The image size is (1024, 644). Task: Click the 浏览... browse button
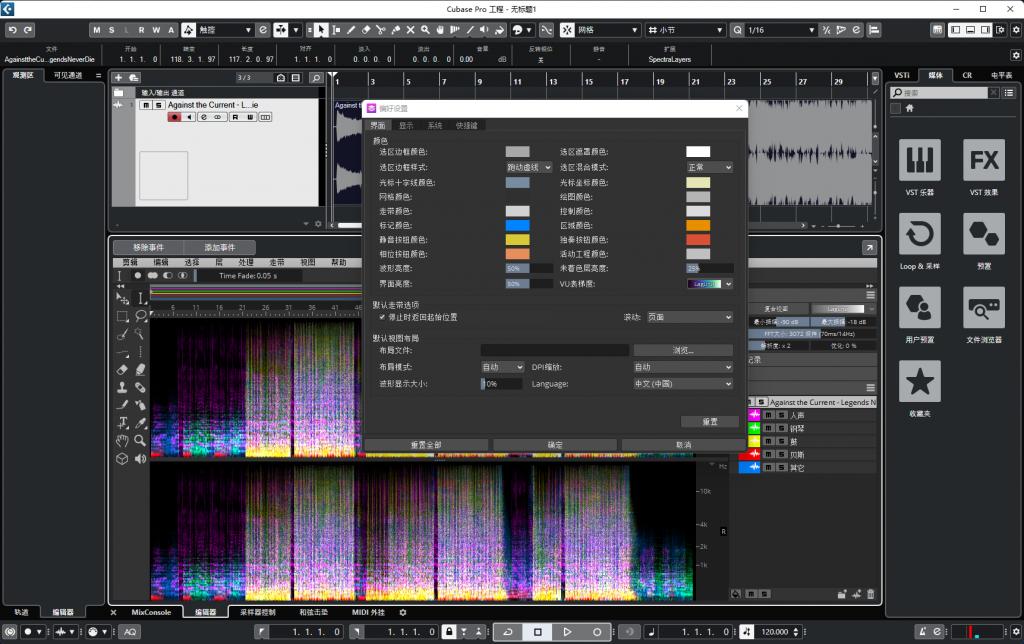[683, 351]
